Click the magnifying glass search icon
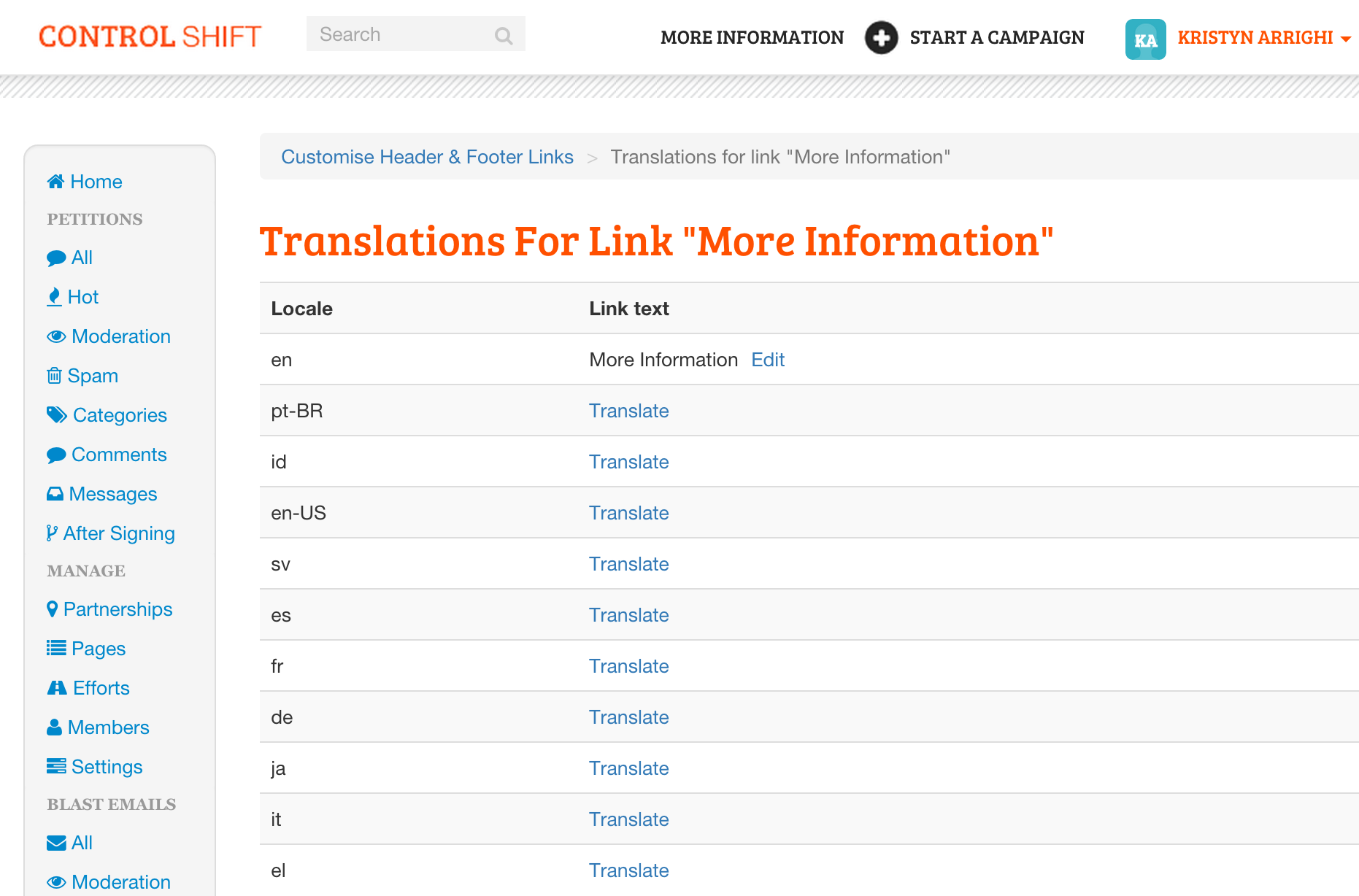Image resolution: width=1359 pixels, height=896 pixels. [504, 35]
